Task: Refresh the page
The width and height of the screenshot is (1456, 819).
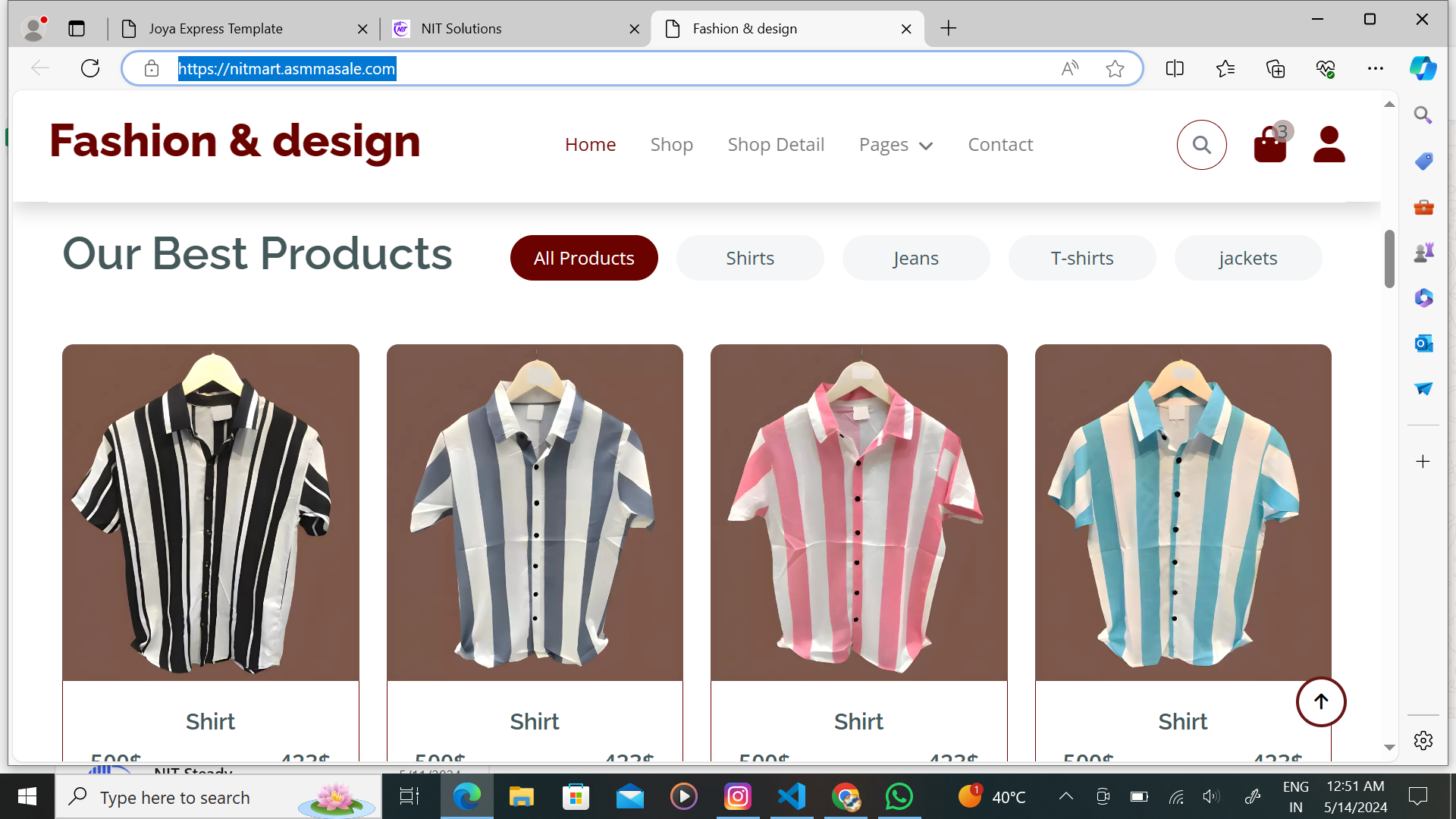Action: pyautogui.click(x=90, y=68)
